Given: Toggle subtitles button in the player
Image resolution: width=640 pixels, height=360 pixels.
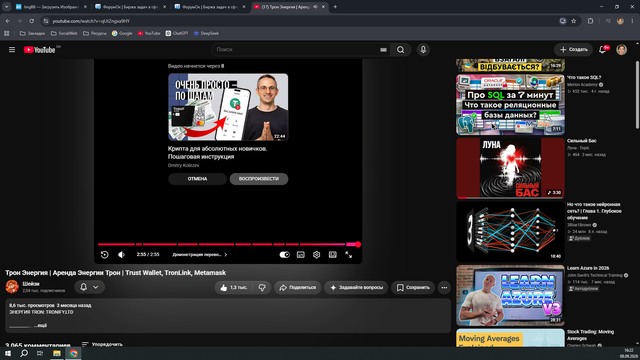Looking at the screenshot, I should 300,255.
